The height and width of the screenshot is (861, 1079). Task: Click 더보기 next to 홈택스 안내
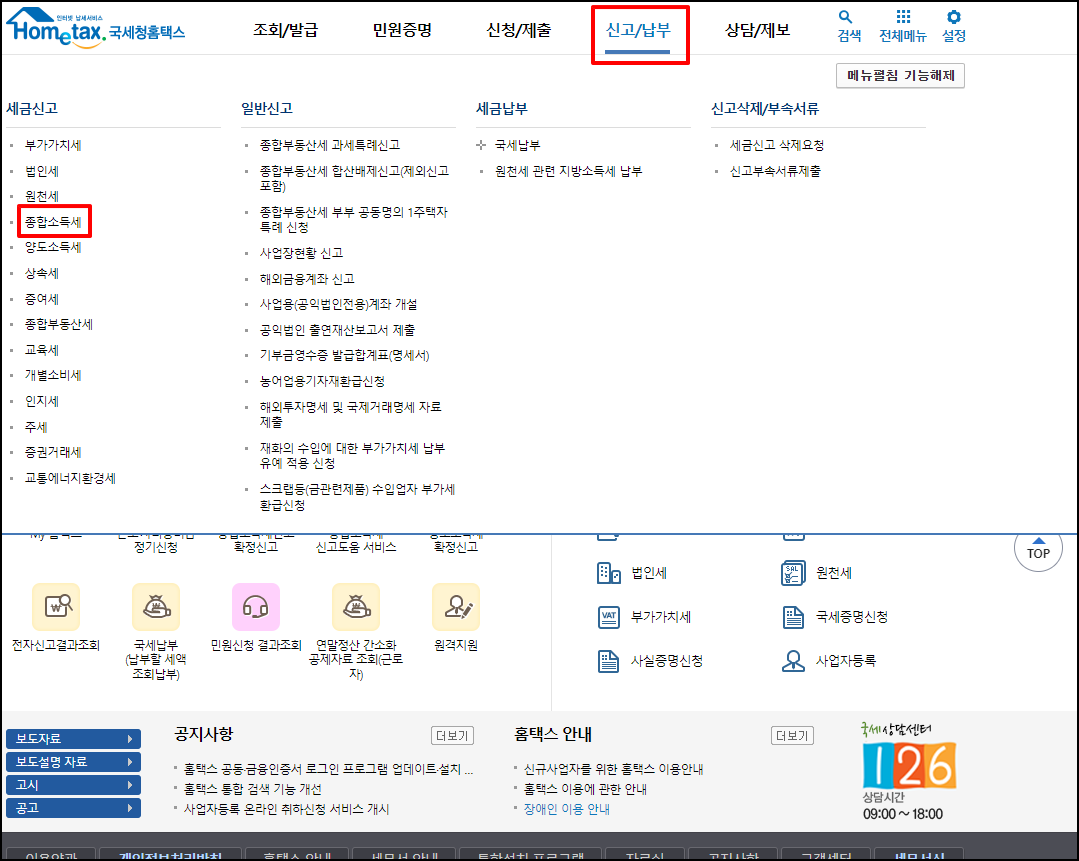tap(792, 736)
